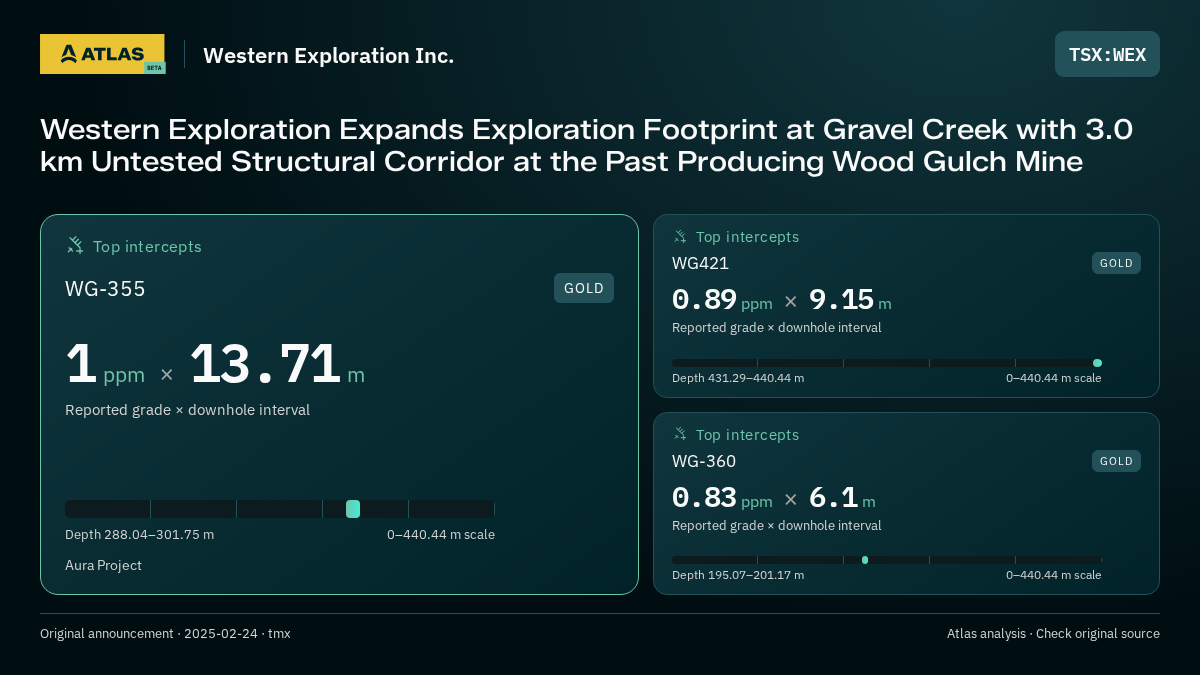Click the drill icon in WG-360 card

tap(680, 434)
